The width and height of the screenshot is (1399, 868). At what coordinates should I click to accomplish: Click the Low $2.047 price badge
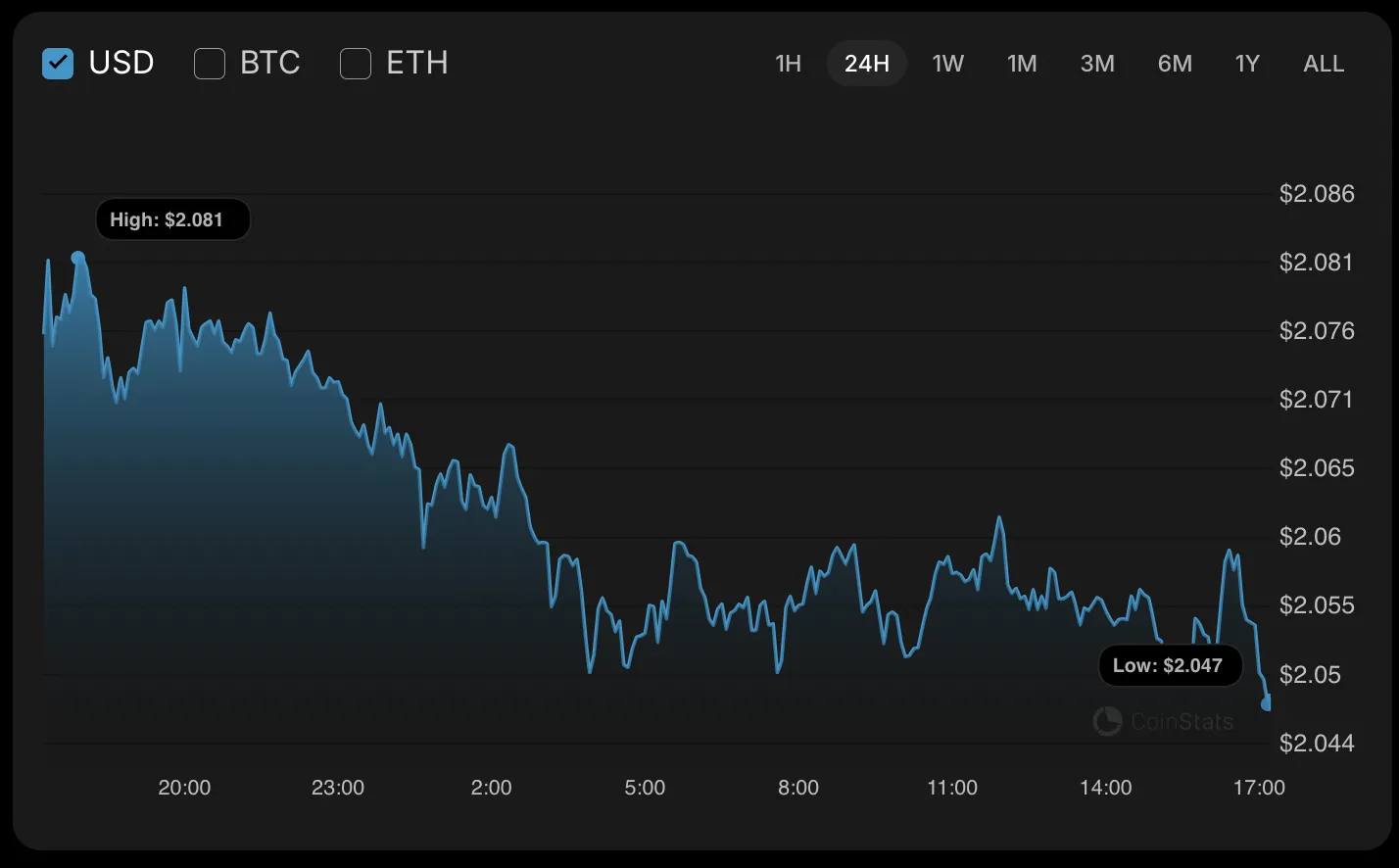pos(1170,665)
